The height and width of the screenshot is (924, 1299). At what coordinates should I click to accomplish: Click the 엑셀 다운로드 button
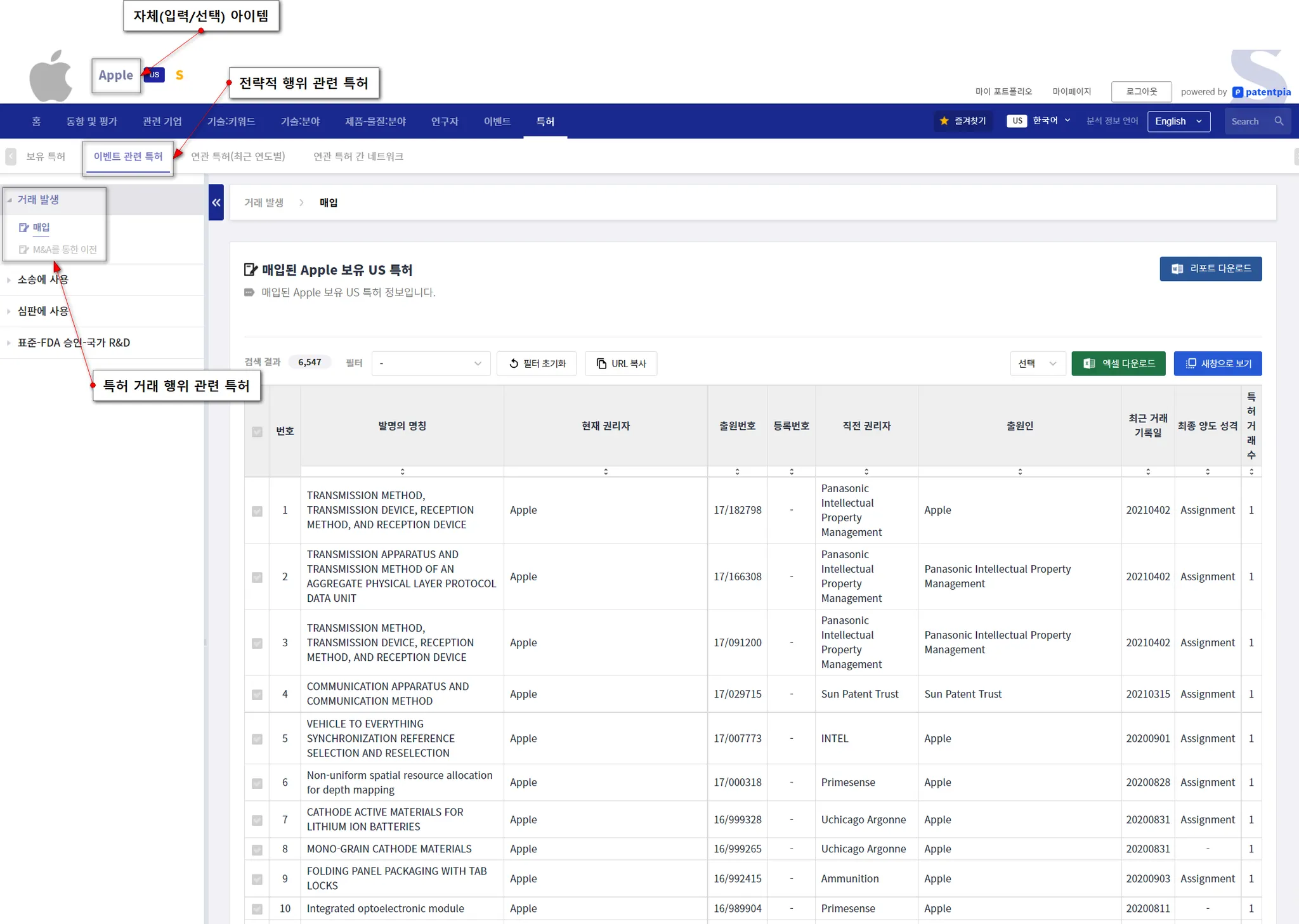pyautogui.click(x=1118, y=363)
